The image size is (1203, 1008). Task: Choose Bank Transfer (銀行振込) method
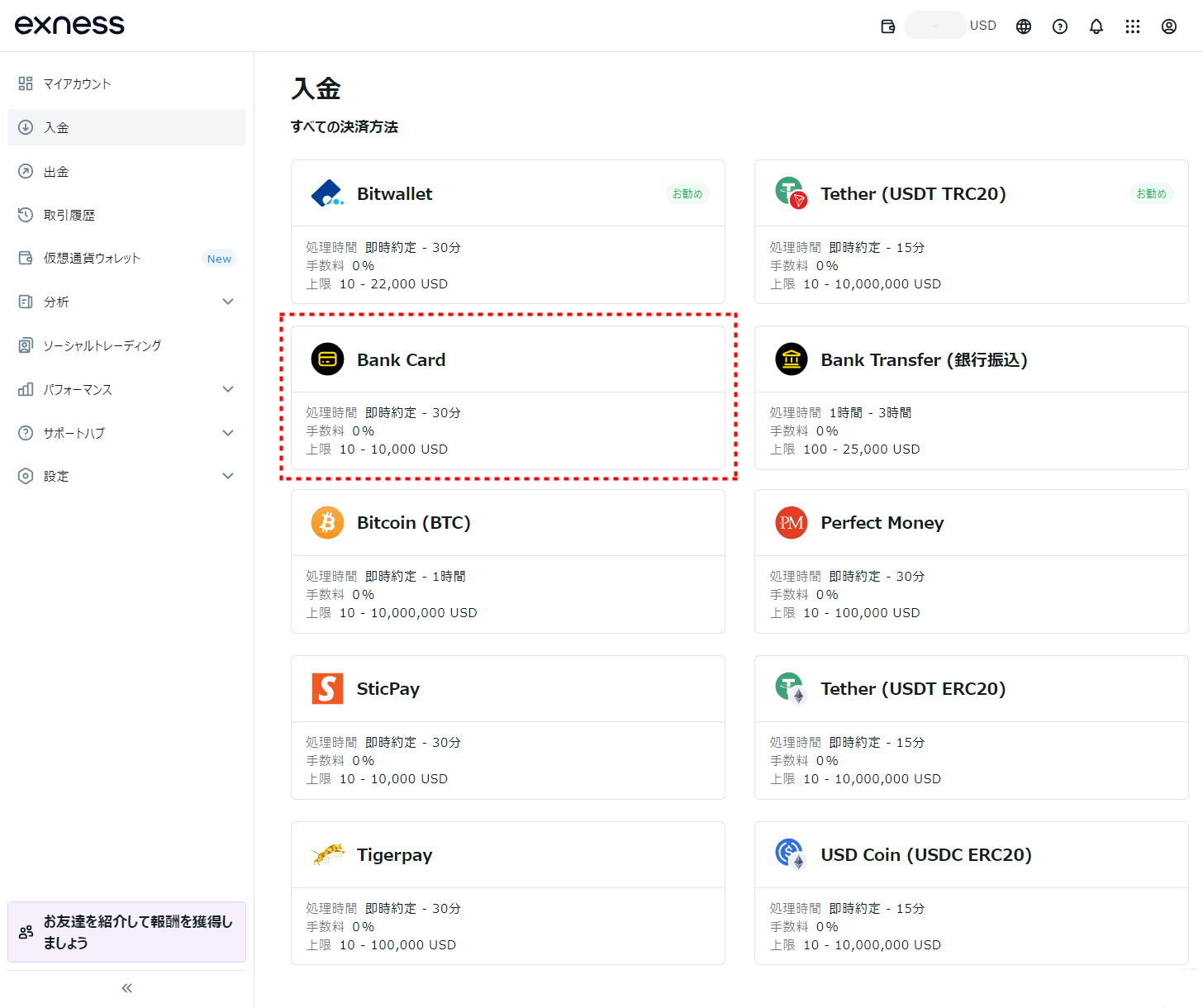click(972, 397)
